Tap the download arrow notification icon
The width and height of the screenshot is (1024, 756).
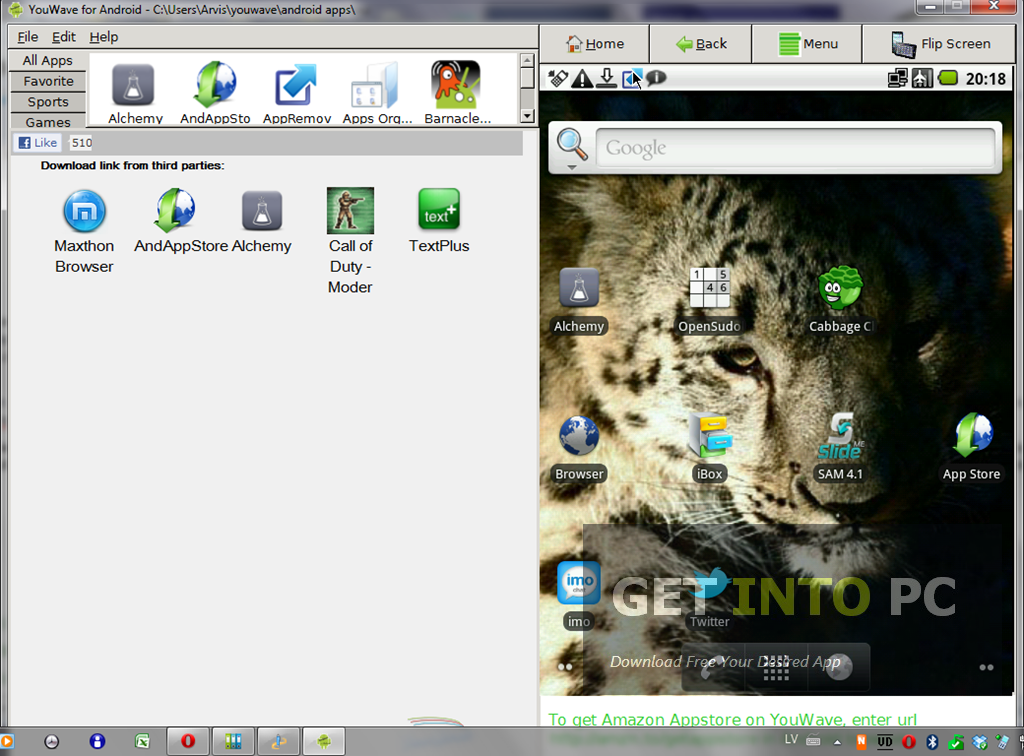pyautogui.click(x=607, y=78)
